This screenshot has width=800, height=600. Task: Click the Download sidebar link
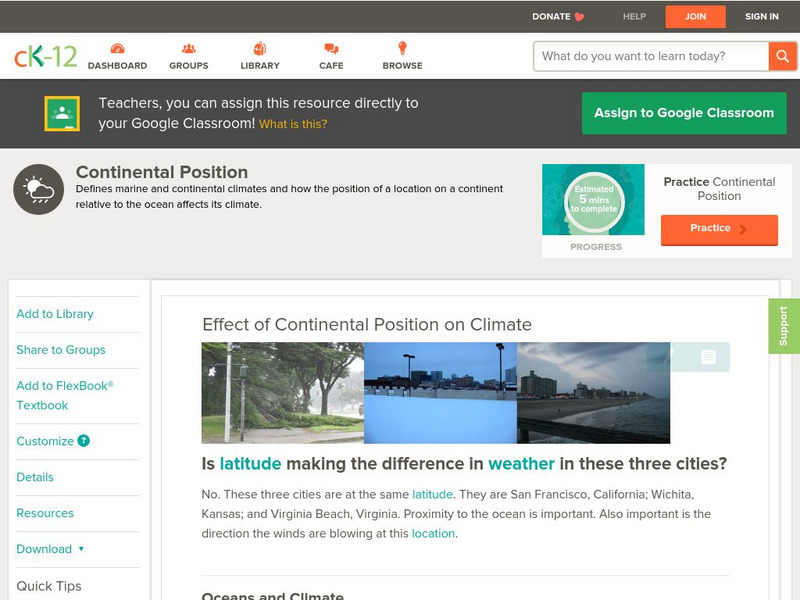point(44,549)
